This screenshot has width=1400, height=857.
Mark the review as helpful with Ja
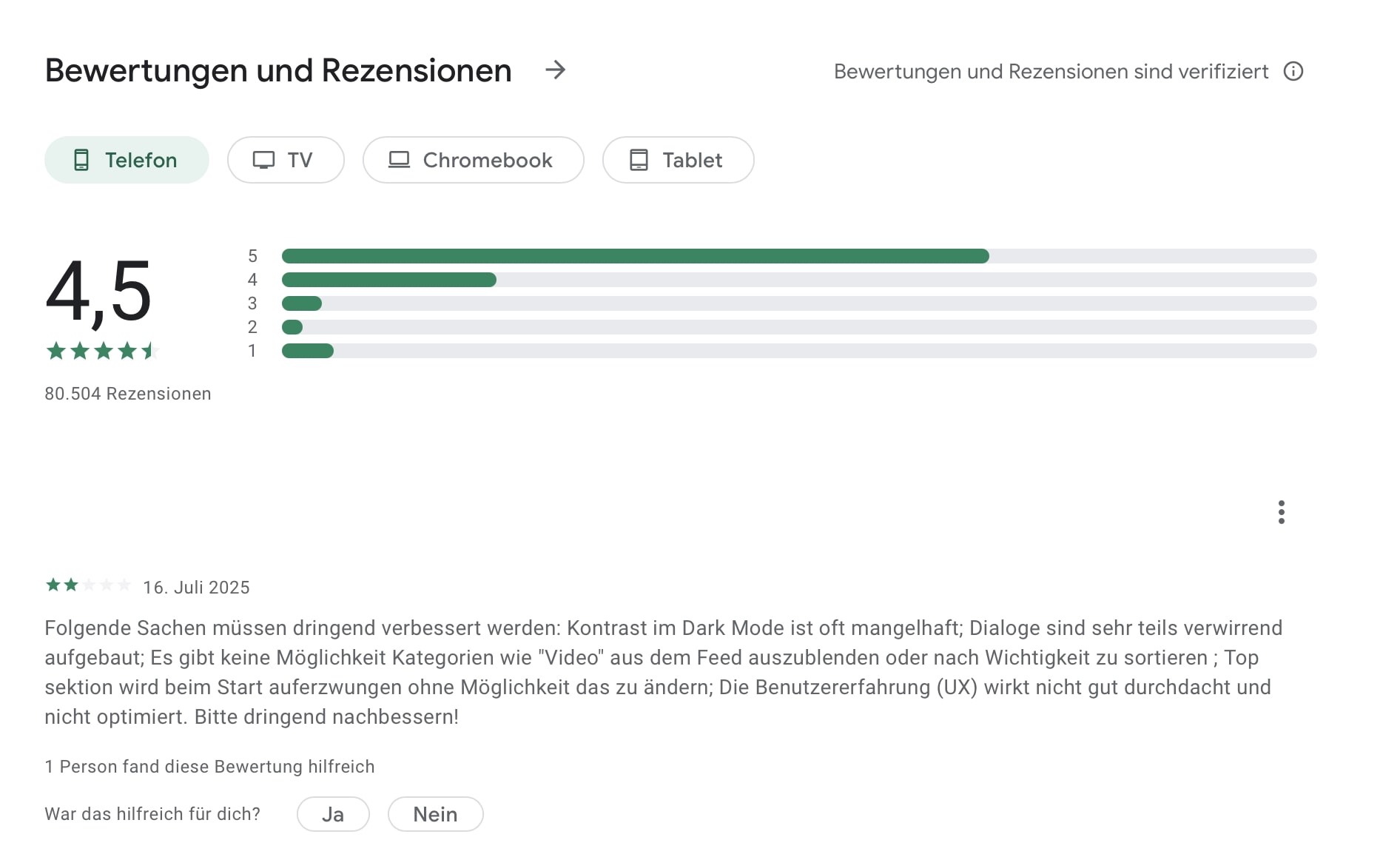[333, 814]
